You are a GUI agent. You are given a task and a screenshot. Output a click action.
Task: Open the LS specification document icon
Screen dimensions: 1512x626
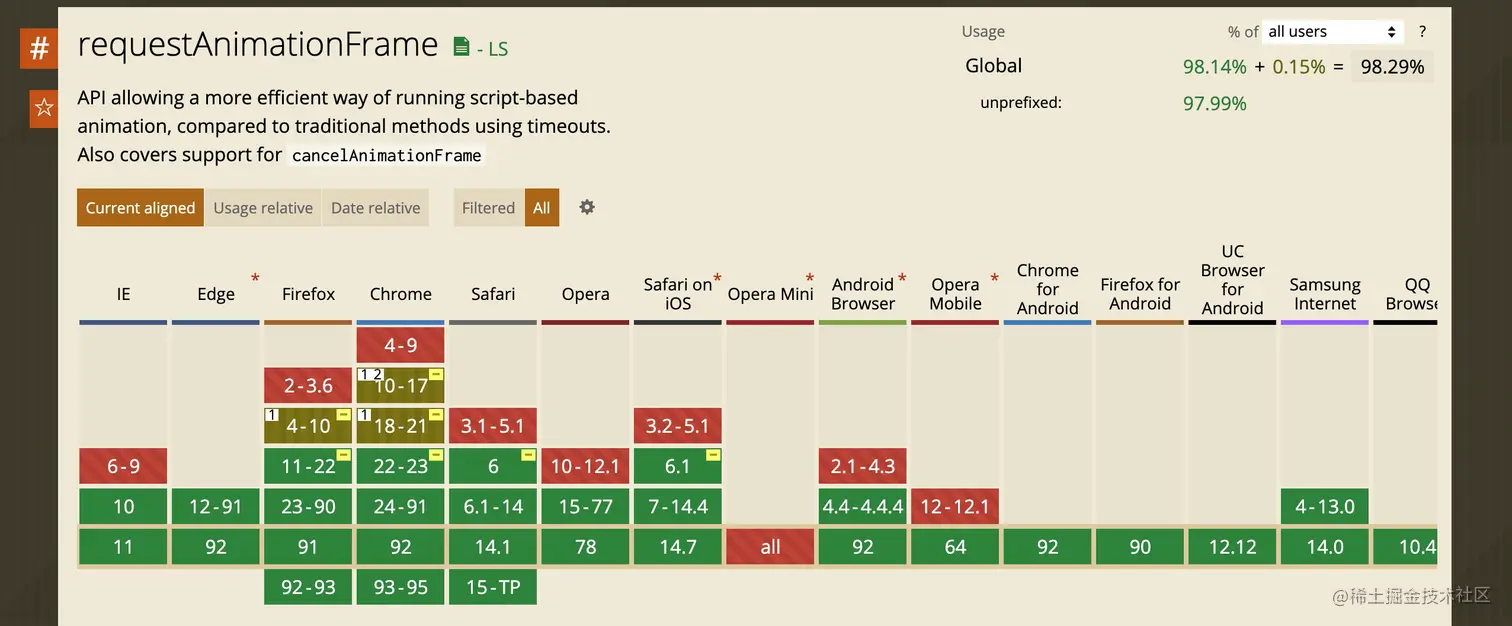pyautogui.click(x=461, y=47)
